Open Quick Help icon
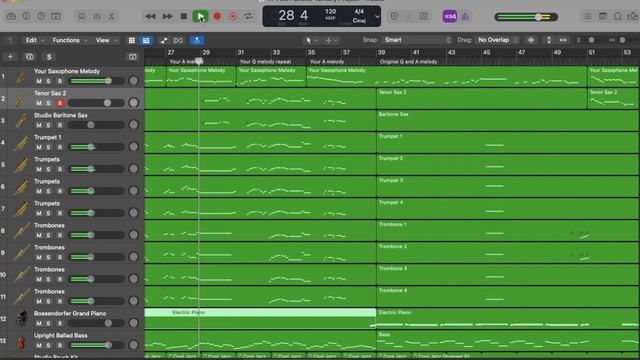This screenshot has height=360, width=640. [x=41, y=16]
